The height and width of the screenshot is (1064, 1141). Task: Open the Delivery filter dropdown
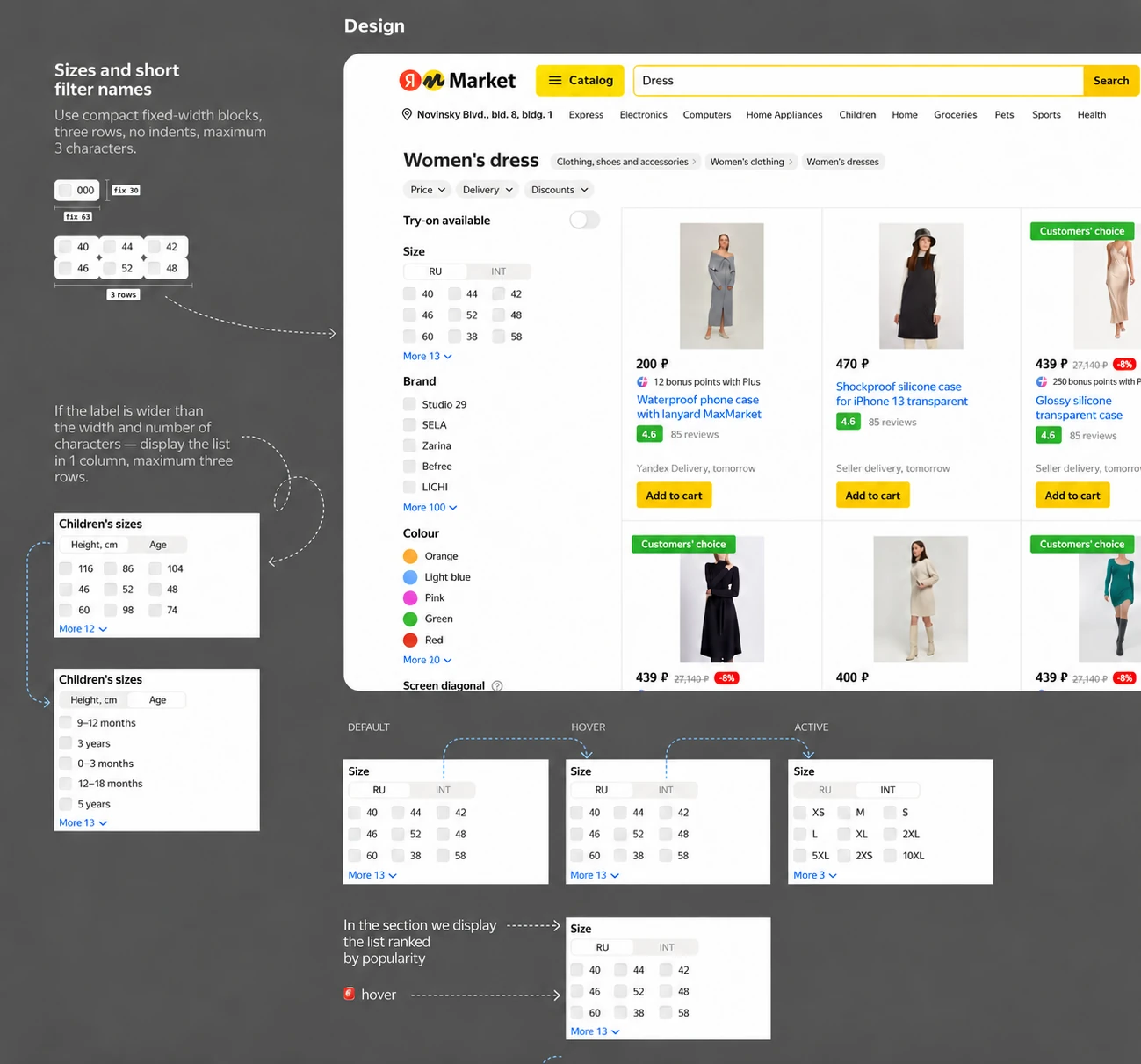[488, 190]
